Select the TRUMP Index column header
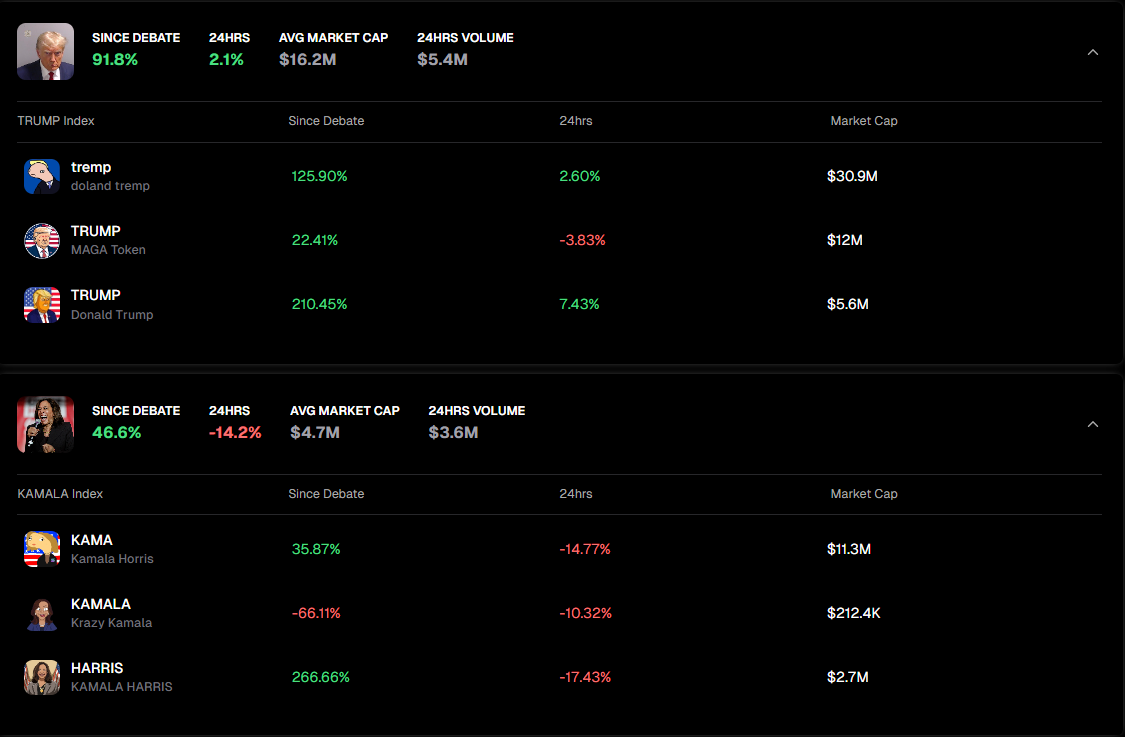 [56, 121]
